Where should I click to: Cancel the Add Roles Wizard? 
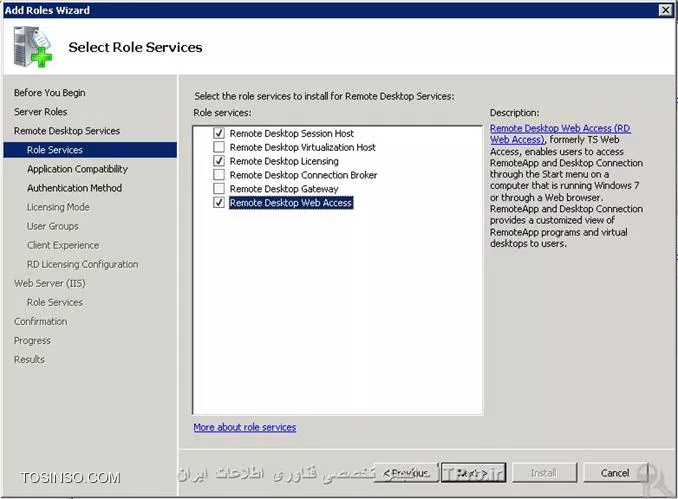pyautogui.click(x=615, y=473)
